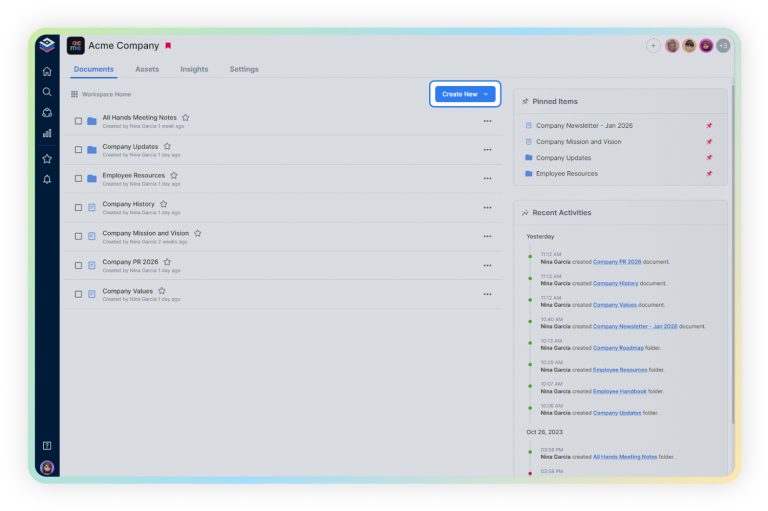The height and width of the screenshot is (511, 768).
Task: Select the Company History checkbox
Action: click(x=78, y=208)
